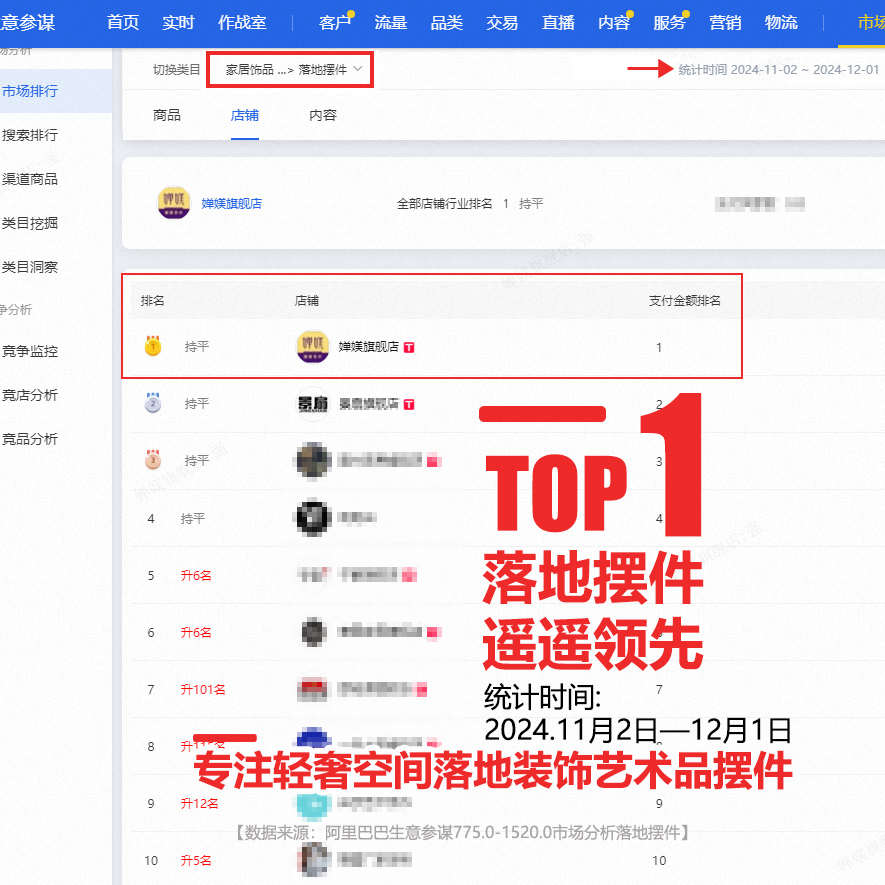
Task: Click the blurred shop avatar in rank 6 row
Action: [313, 632]
